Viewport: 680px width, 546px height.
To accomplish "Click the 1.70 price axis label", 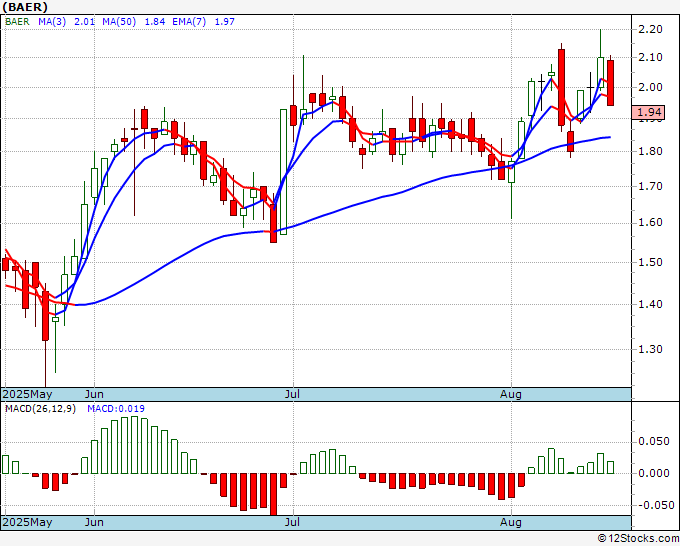I will pyautogui.click(x=651, y=186).
